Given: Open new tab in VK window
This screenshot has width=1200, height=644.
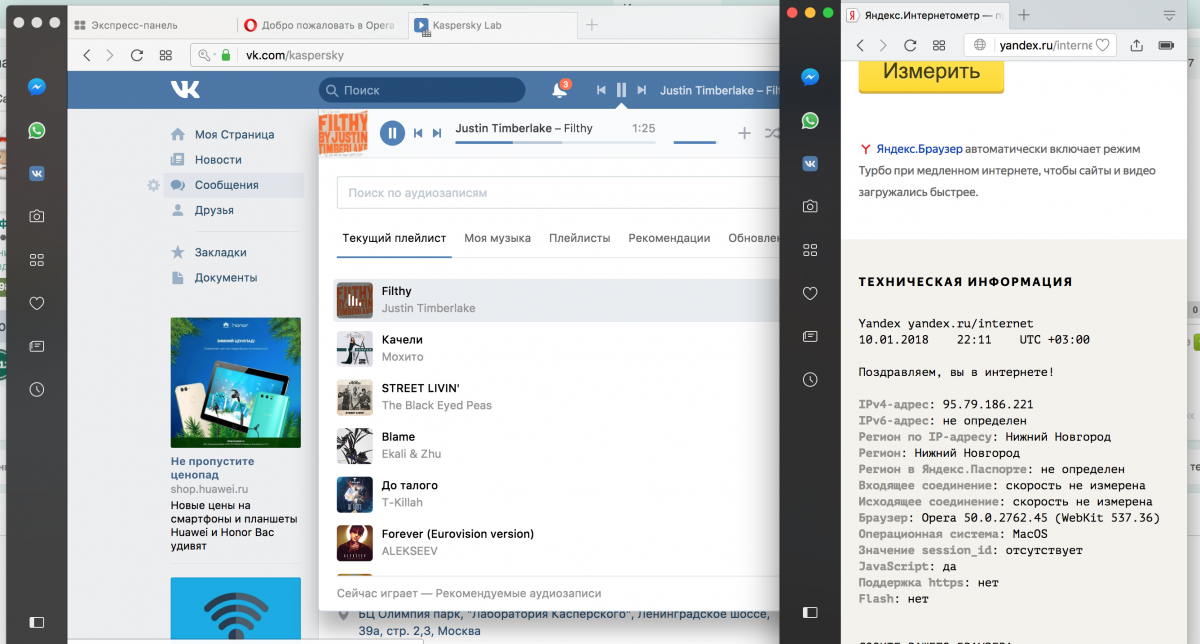Looking at the screenshot, I should tap(591, 25).
